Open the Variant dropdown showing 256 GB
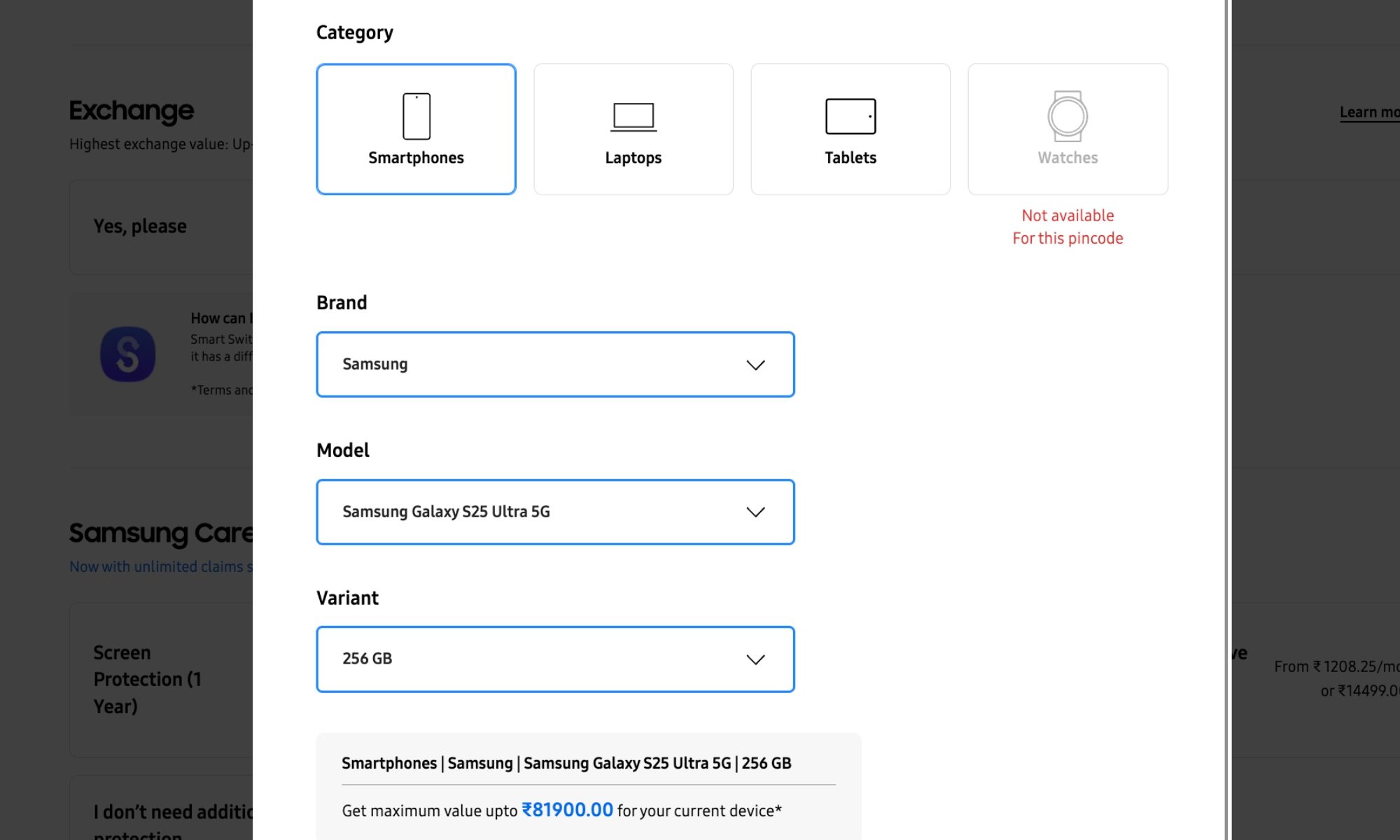1400x840 pixels. [x=555, y=659]
